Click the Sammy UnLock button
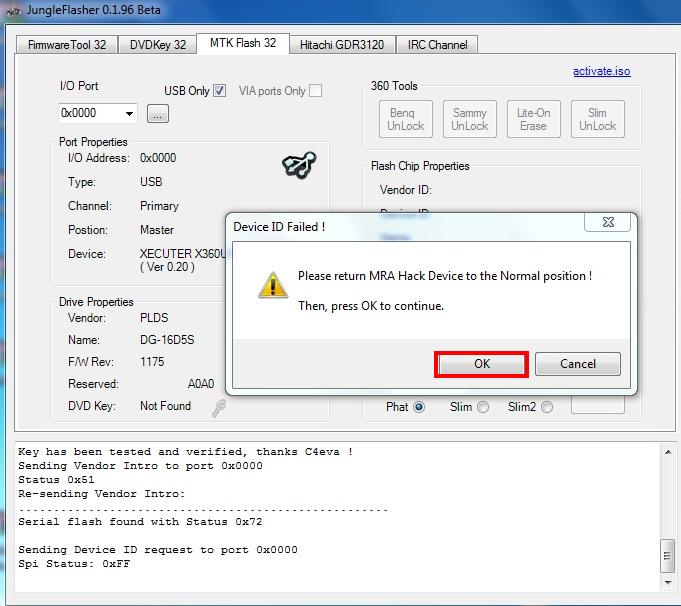 pos(469,119)
